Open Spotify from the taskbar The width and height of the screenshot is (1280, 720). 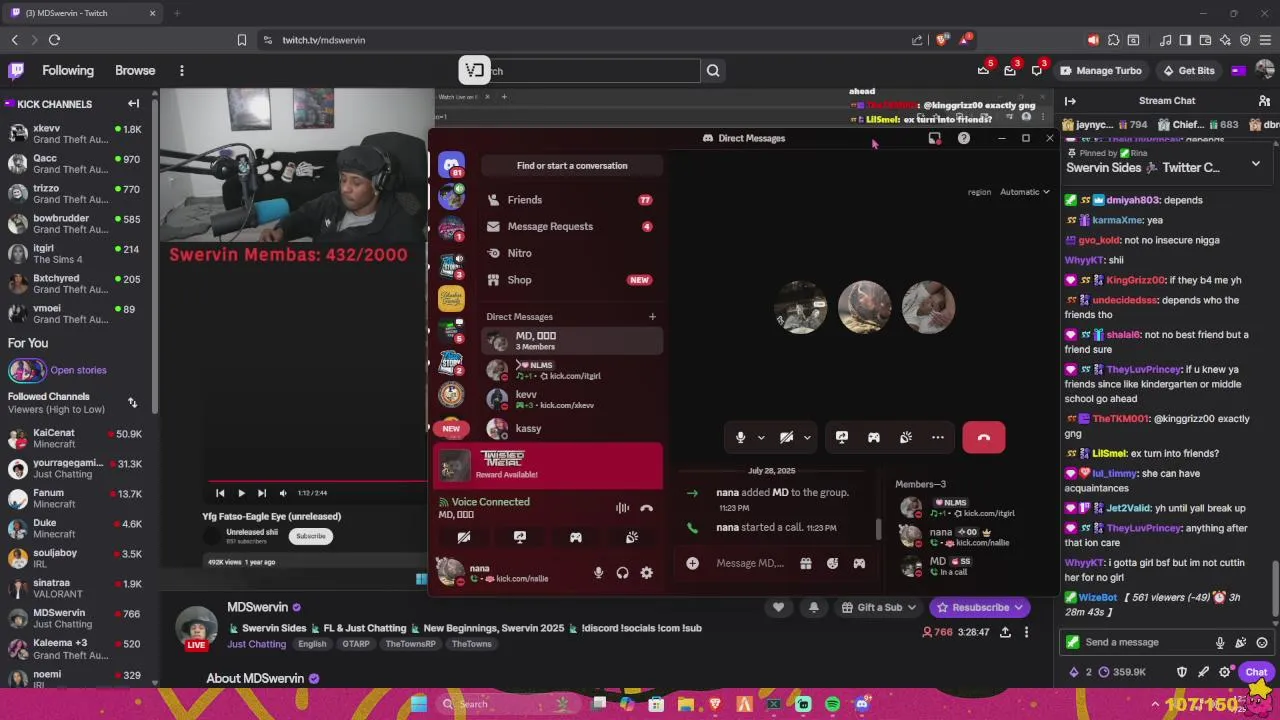point(832,704)
